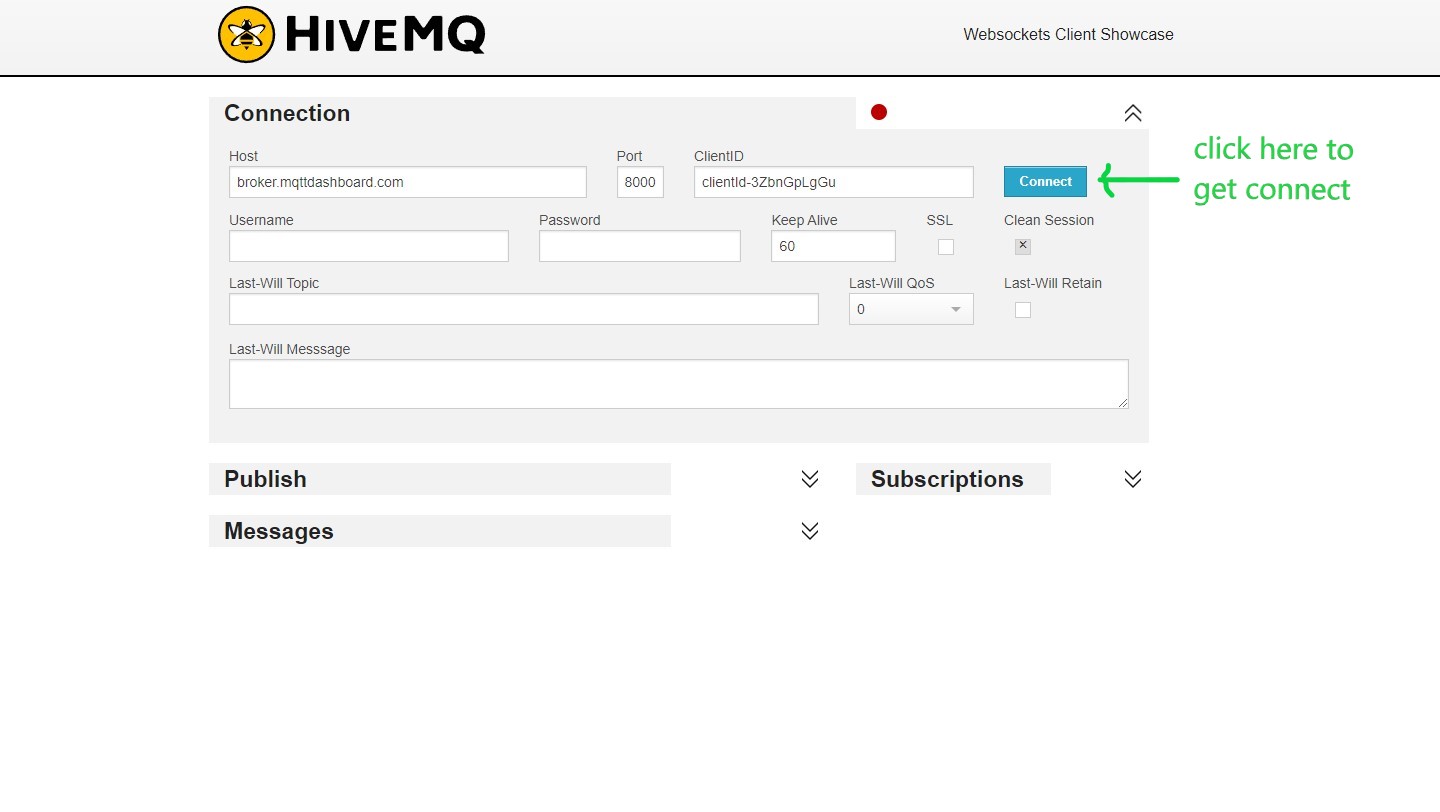Toggle the SSL checkbox

(946, 247)
